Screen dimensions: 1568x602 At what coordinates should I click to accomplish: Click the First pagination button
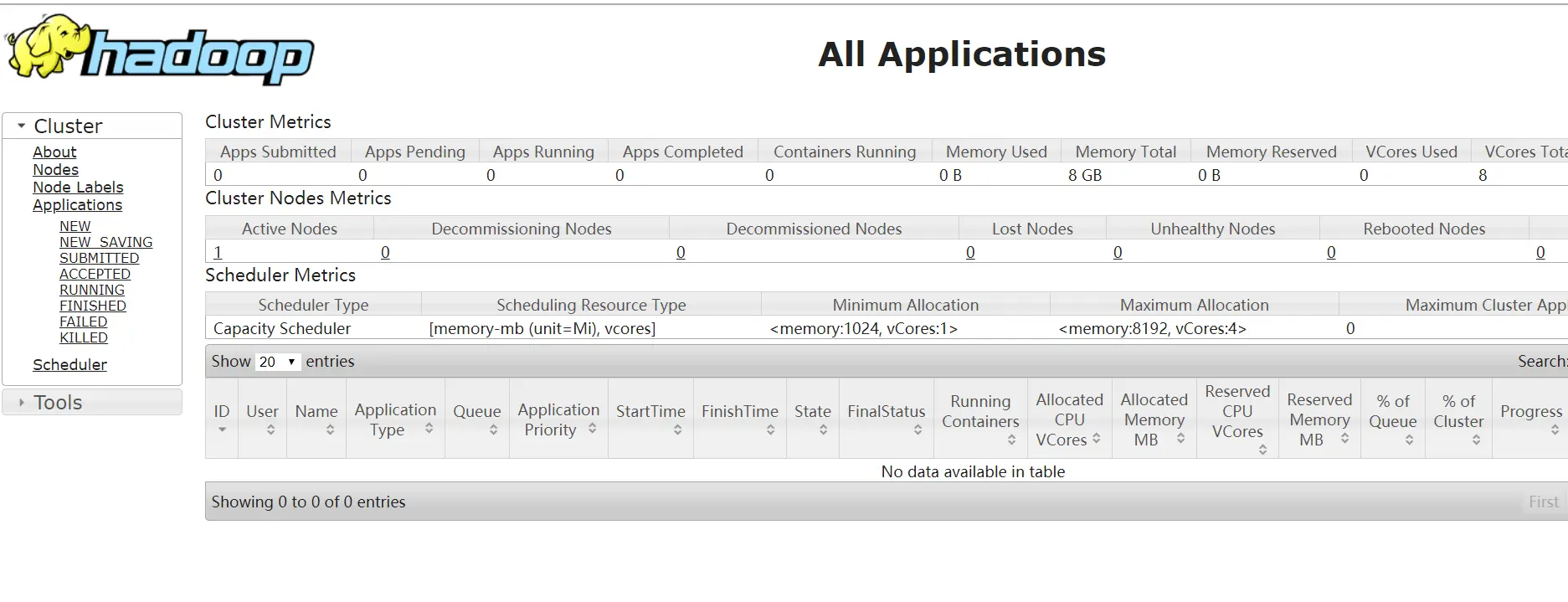[1544, 502]
